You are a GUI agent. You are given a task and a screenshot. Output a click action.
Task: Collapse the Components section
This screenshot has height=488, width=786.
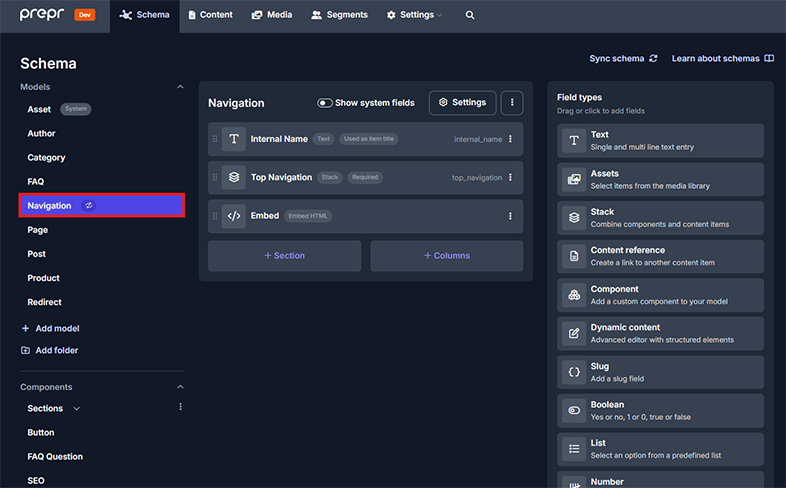coord(181,387)
